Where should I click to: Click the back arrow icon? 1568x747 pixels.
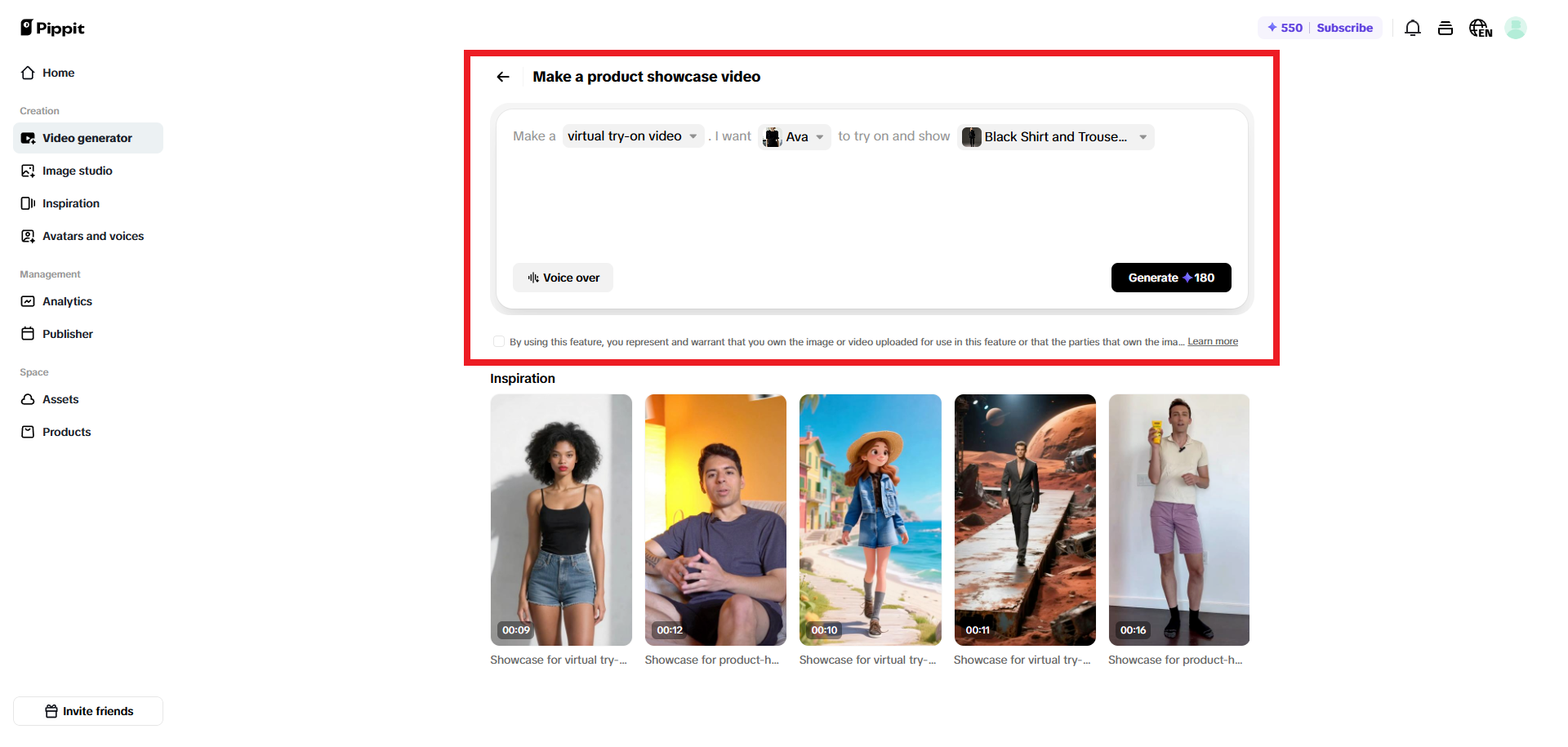click(503, 77)
